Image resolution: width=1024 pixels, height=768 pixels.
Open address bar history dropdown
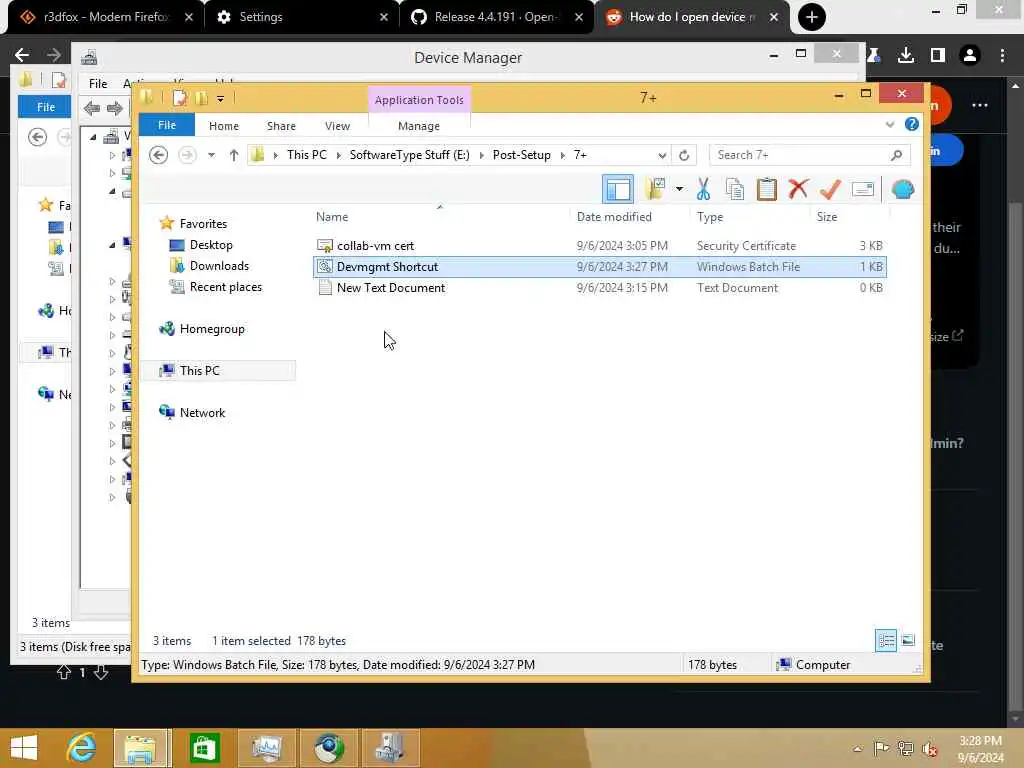(x=662, y=155)
